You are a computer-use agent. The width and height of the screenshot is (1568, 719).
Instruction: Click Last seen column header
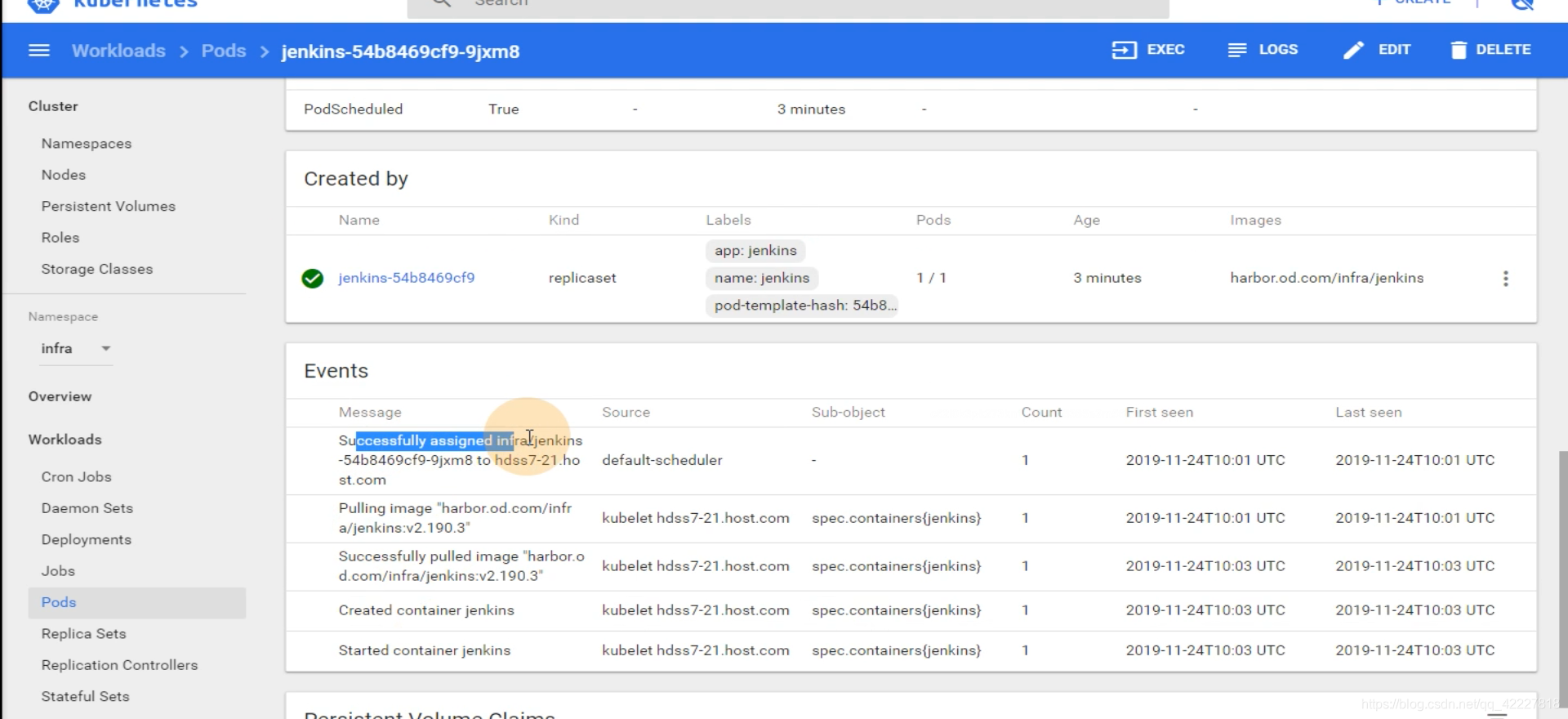1369,413
